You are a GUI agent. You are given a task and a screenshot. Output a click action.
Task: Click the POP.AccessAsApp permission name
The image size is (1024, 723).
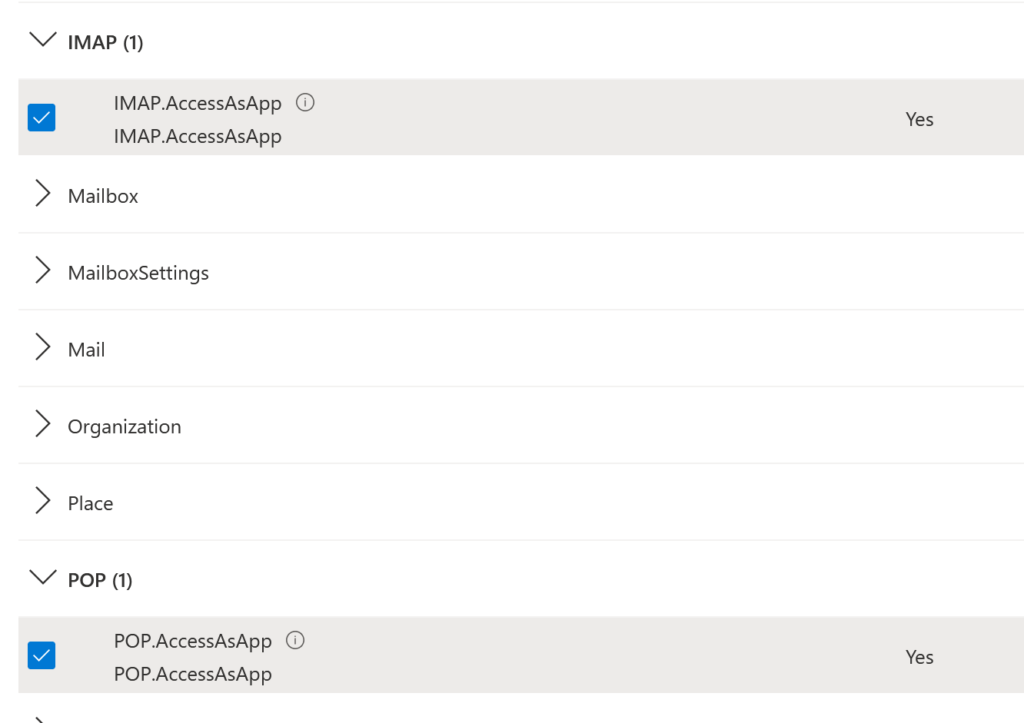(192, 641)
